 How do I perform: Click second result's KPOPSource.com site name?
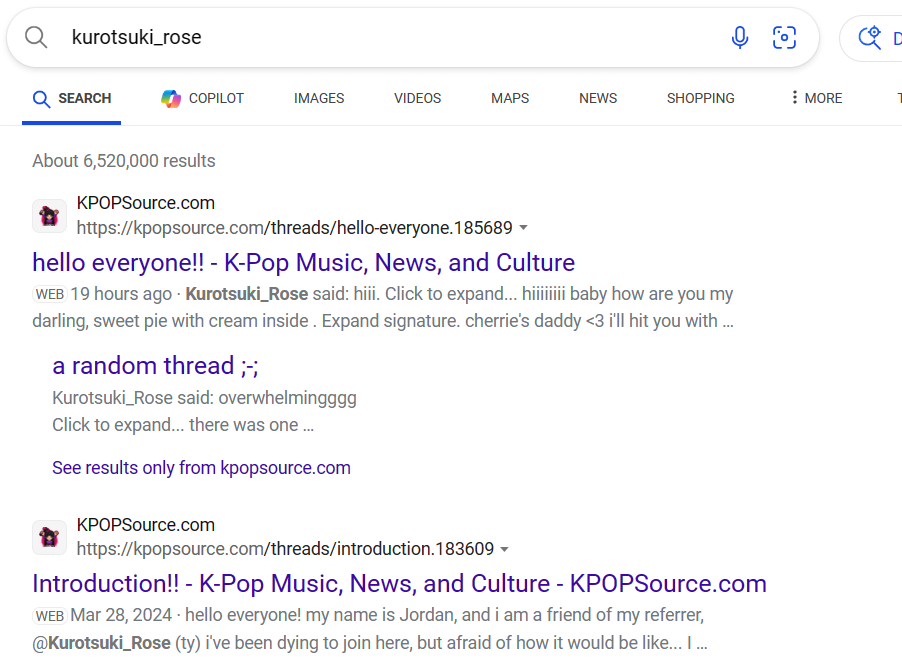pyautogui.click(x=146, y=525)
